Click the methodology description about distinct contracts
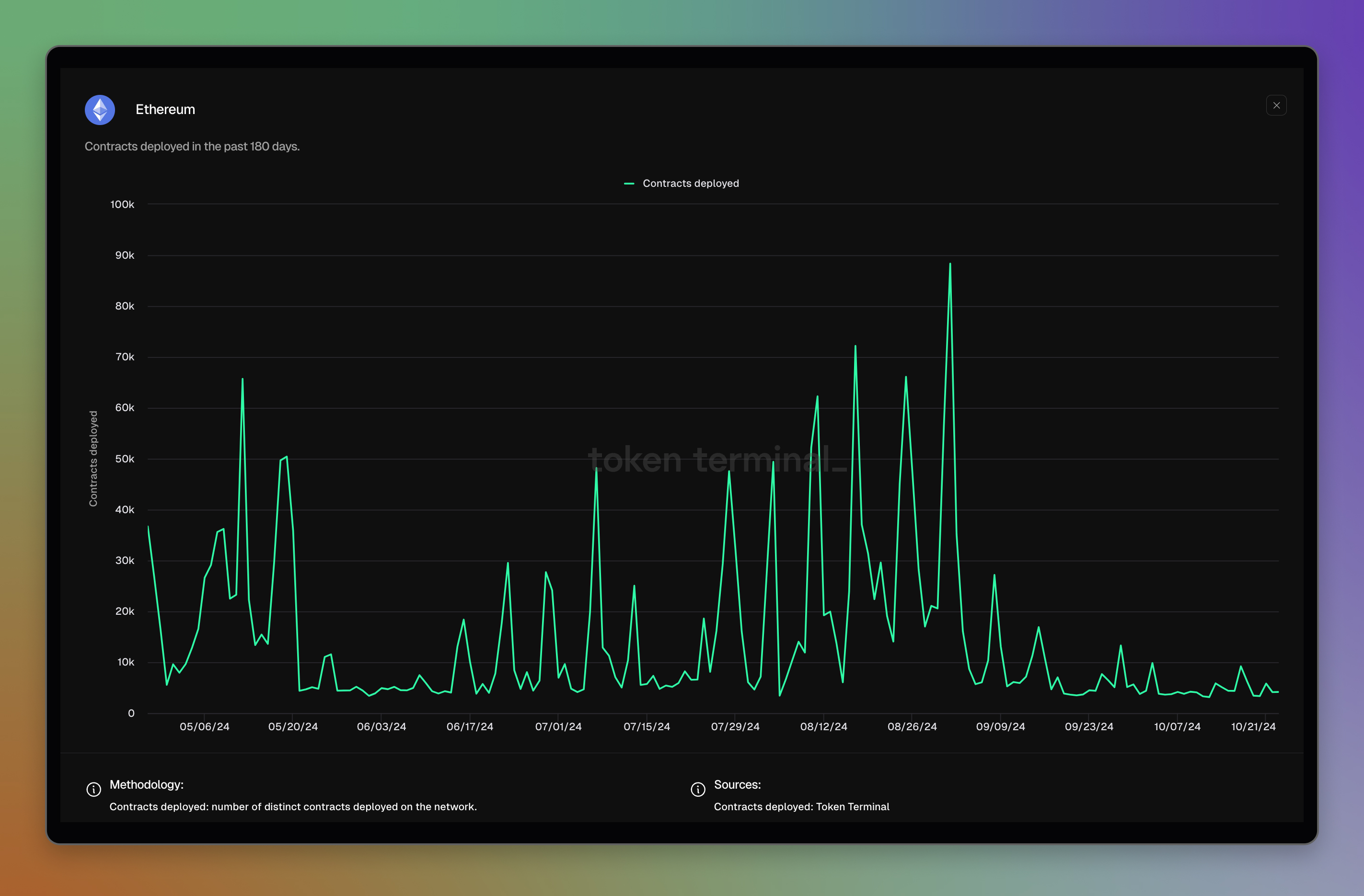Viewport: 1364px width, 896px height. click(293, 806)
